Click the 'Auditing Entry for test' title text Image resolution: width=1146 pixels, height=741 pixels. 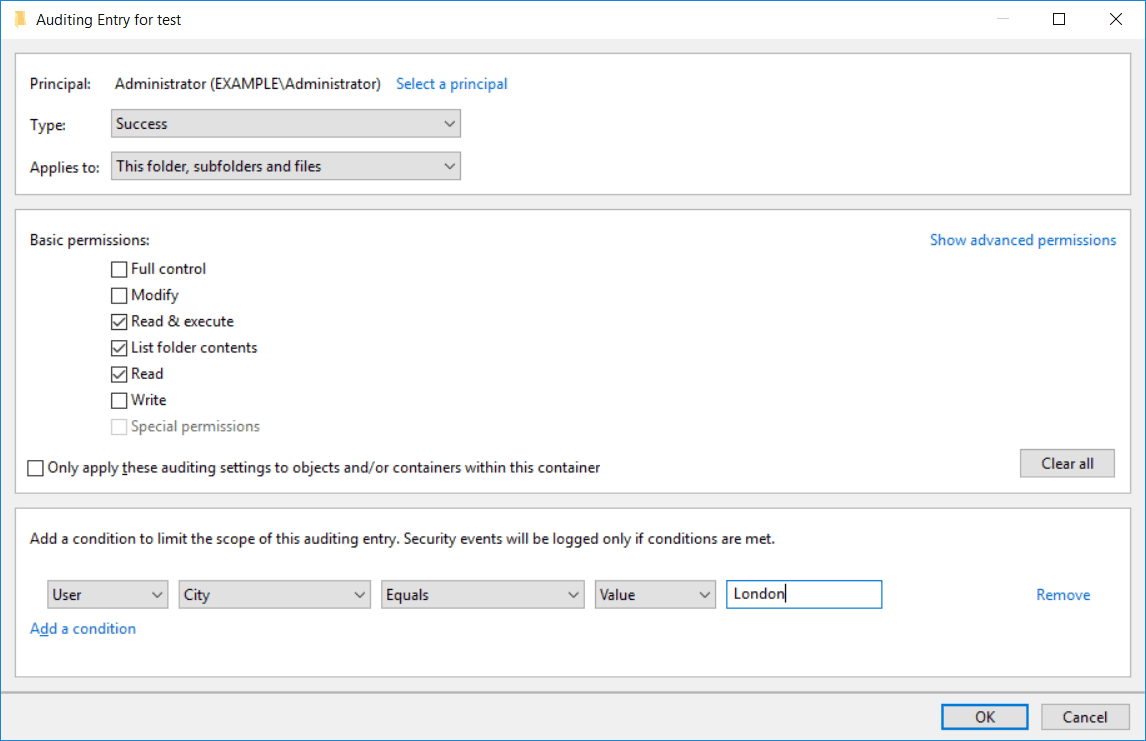tap(108, 20)
